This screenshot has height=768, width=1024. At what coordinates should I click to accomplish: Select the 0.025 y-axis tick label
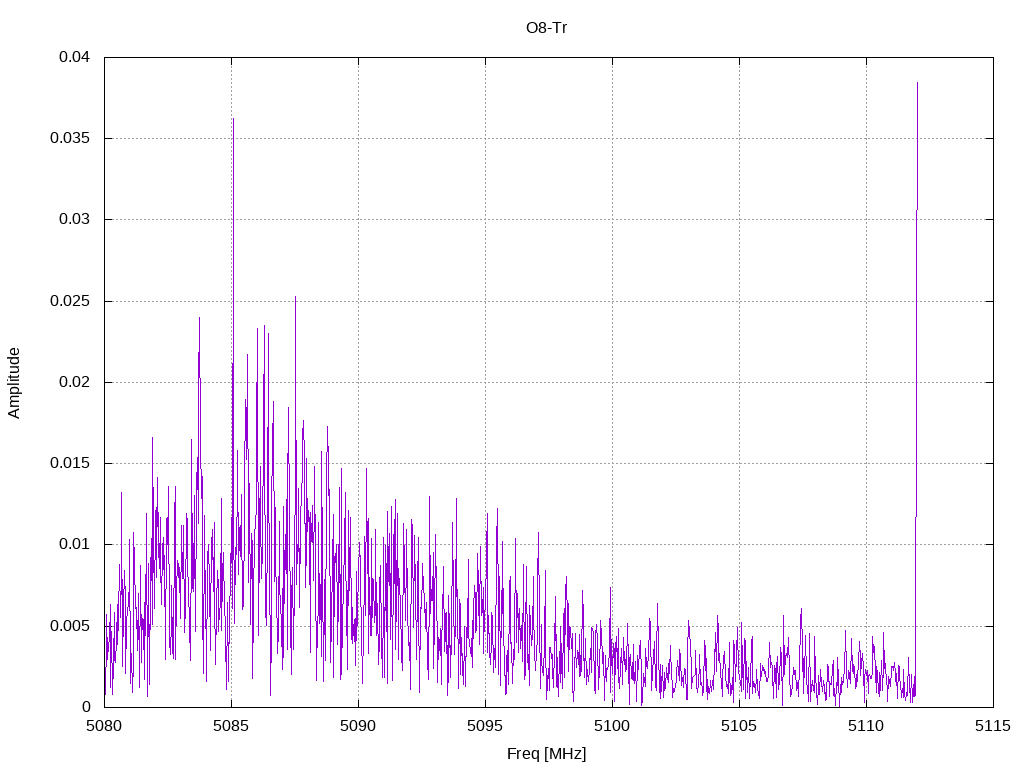[70, 301]
